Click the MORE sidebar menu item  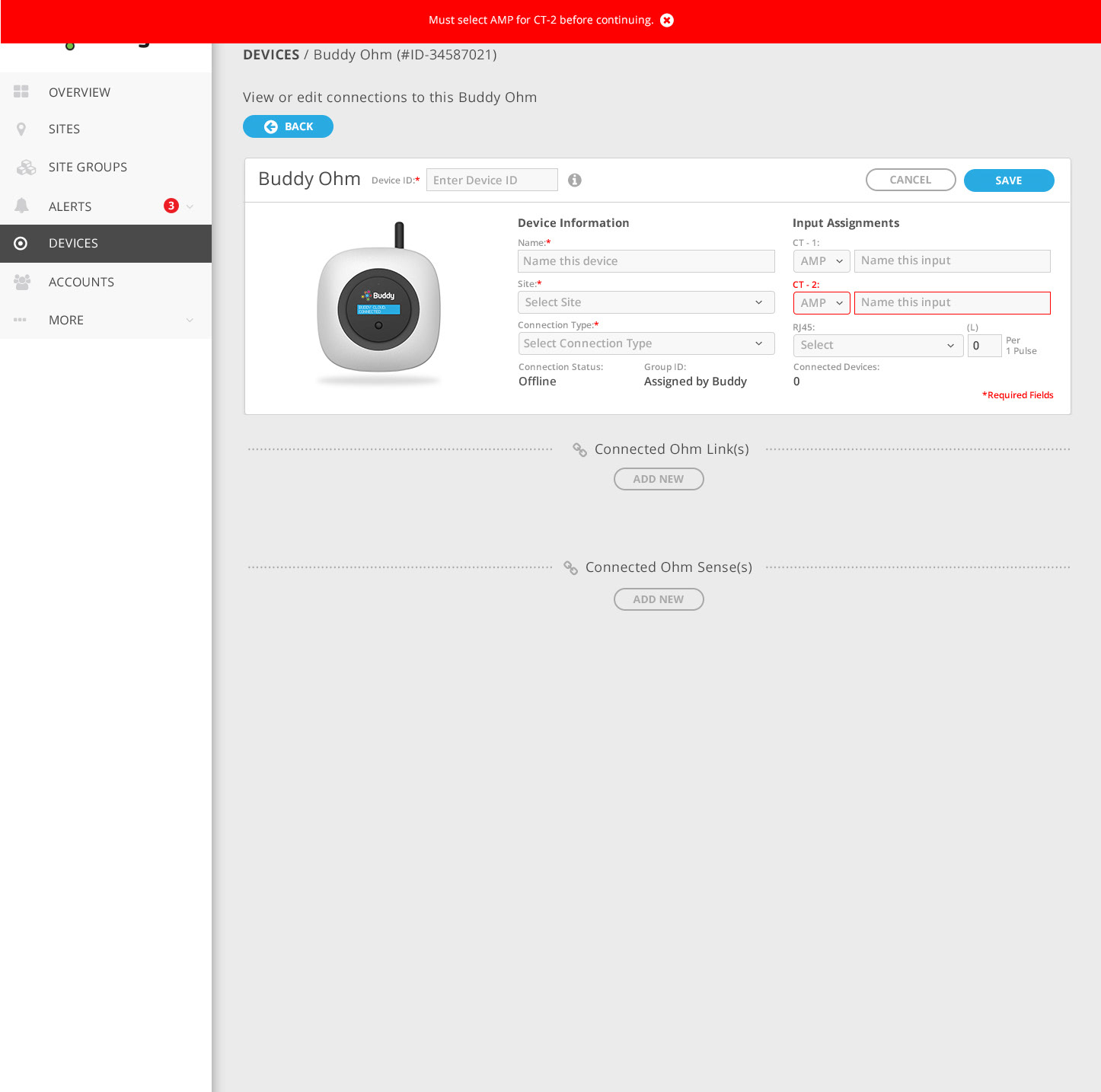coord(106,320)
